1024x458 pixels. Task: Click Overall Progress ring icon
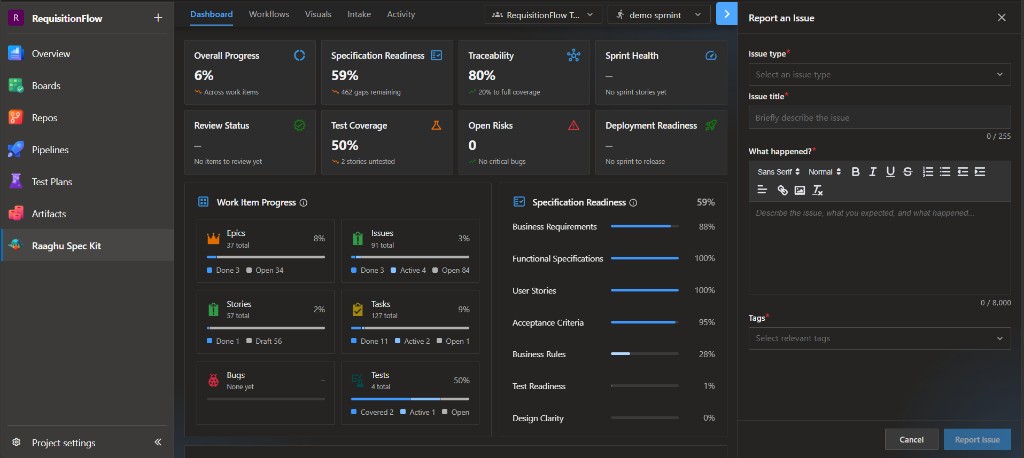click(x=299, y=56)
